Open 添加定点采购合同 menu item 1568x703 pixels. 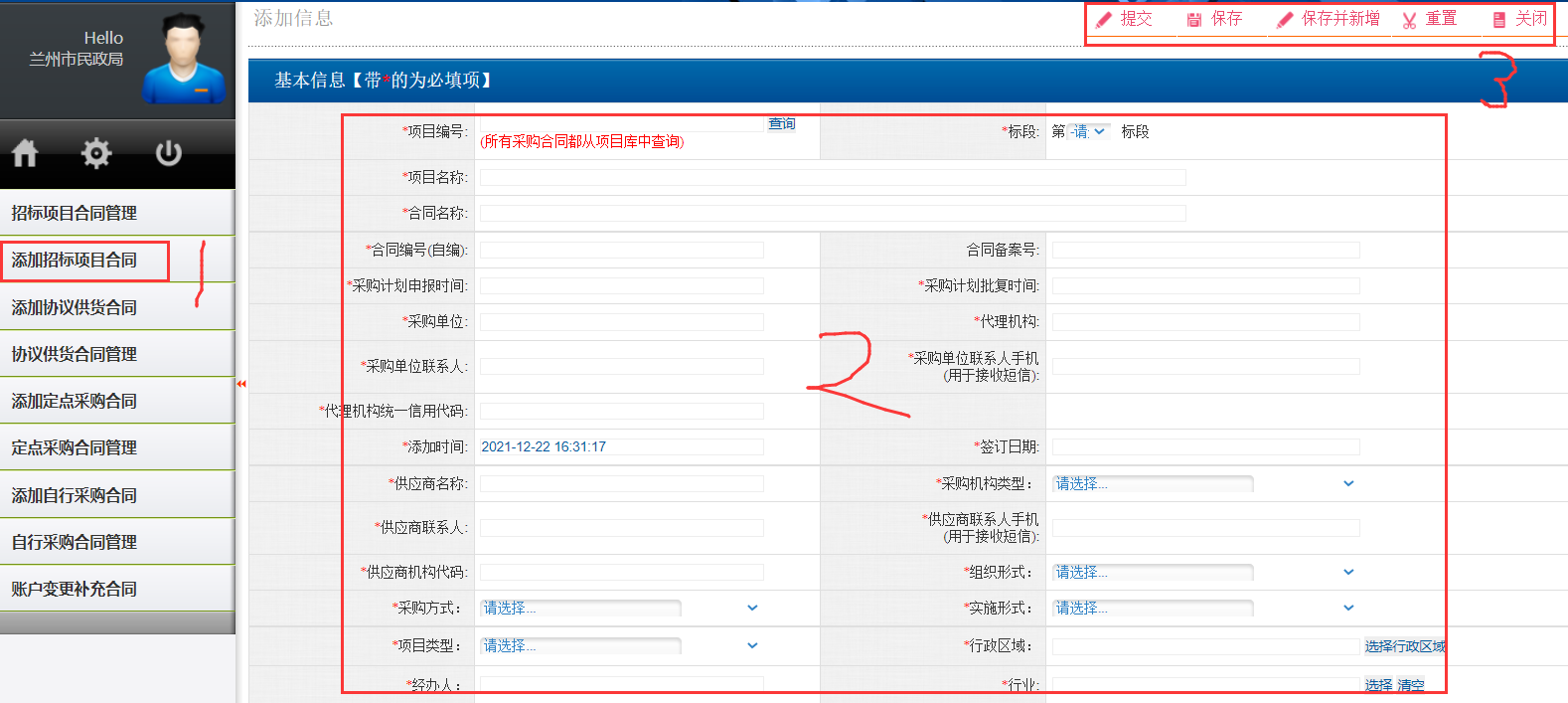tap(117, 401)
